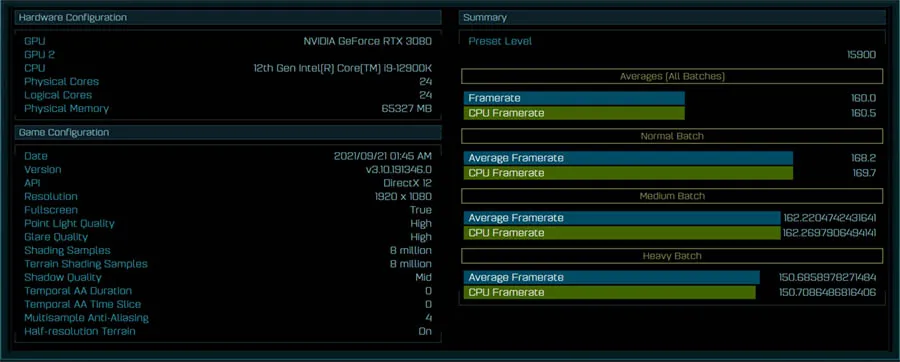
Task: Click the NVIDIA GeForce RTX 3080 GPU value
Action: 367,41
